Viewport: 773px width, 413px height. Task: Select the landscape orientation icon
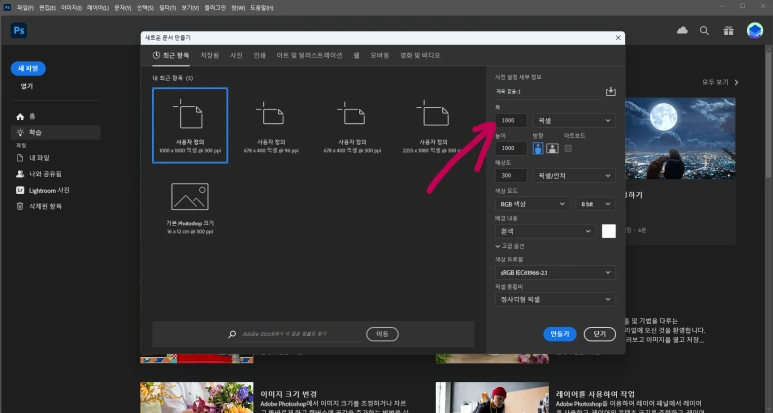coord(552,148)
